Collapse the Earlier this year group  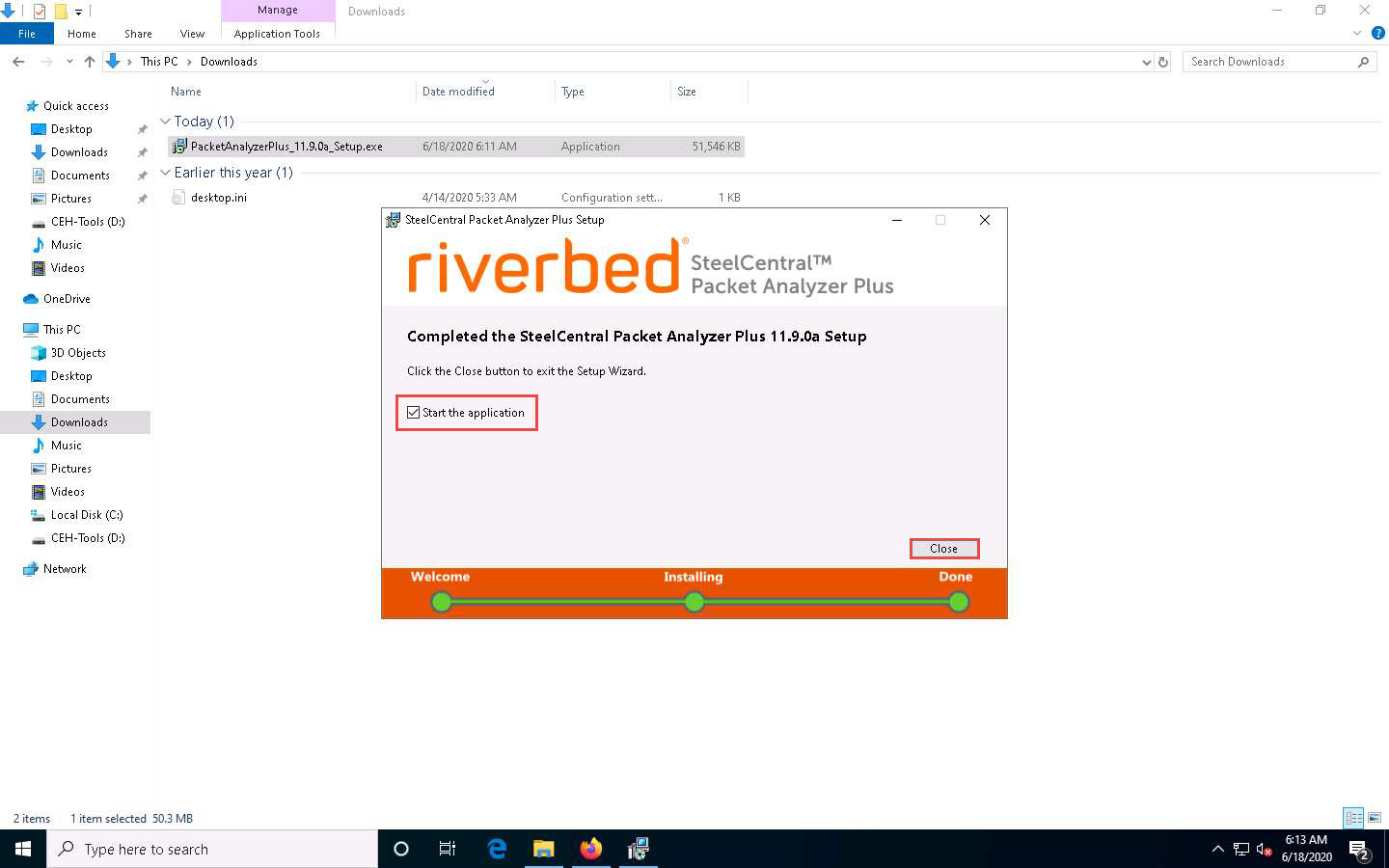pos(165,173)
